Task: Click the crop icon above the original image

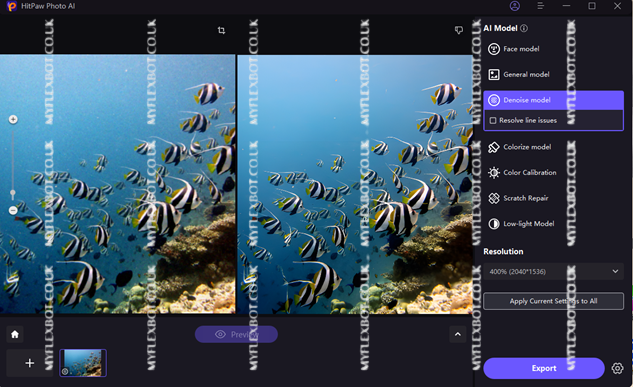Action: tap(221, 30)
